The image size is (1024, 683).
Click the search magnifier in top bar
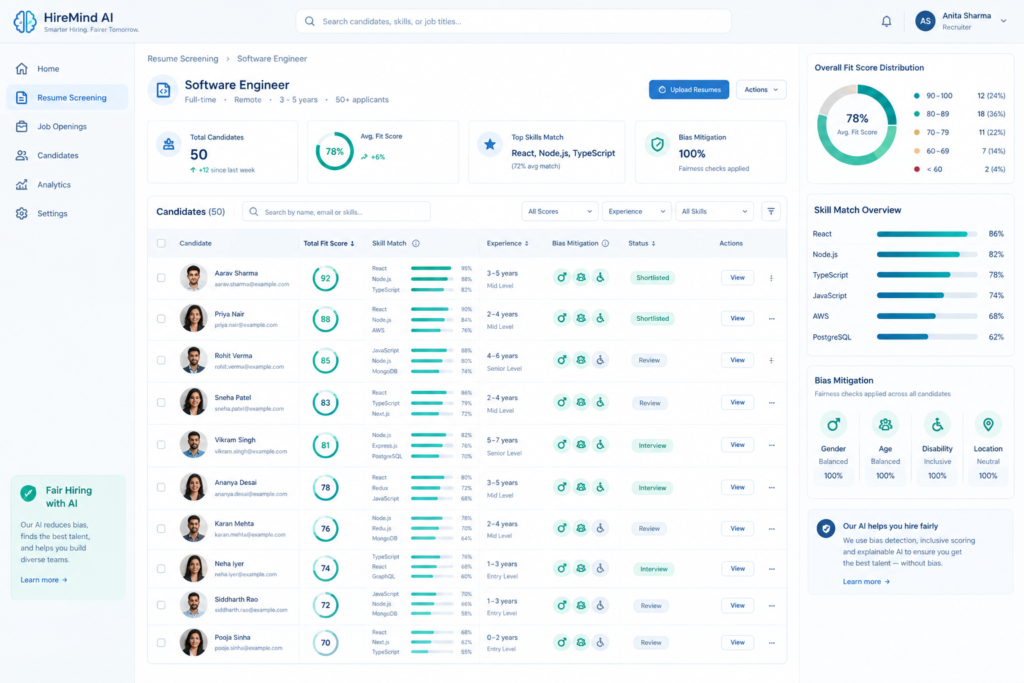click(x=310, y=22)
